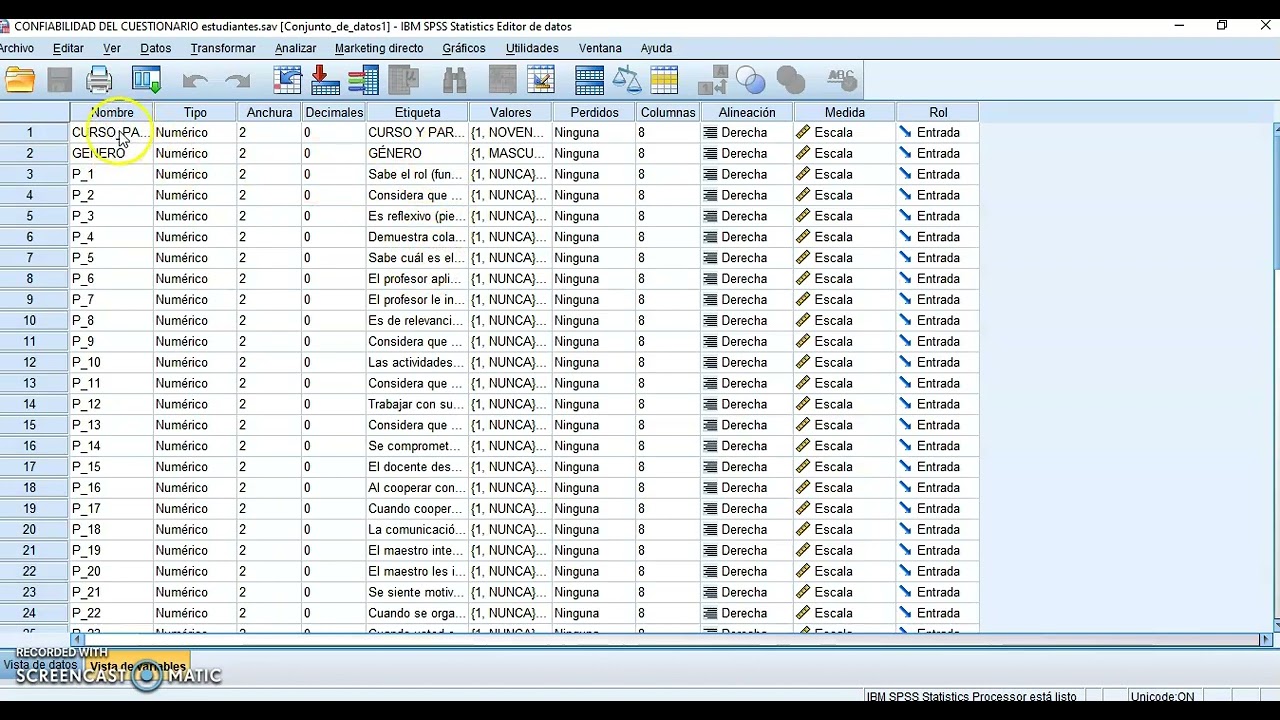
Task: Open the Datos menu
Action: [x=156, y=48]
